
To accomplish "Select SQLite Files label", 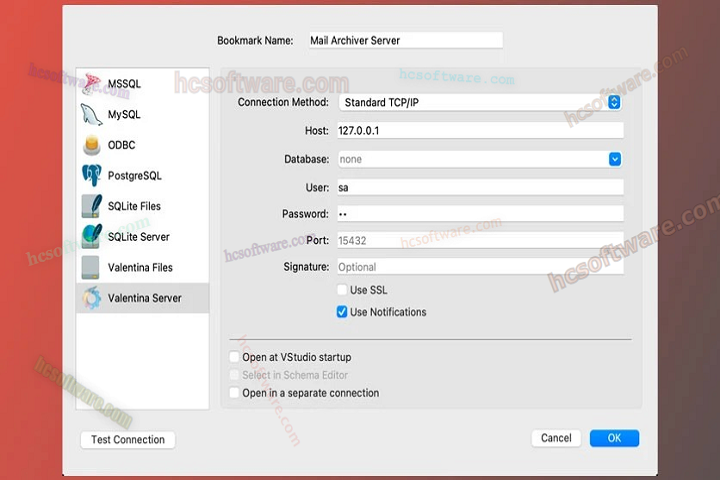I will point(134,206).
